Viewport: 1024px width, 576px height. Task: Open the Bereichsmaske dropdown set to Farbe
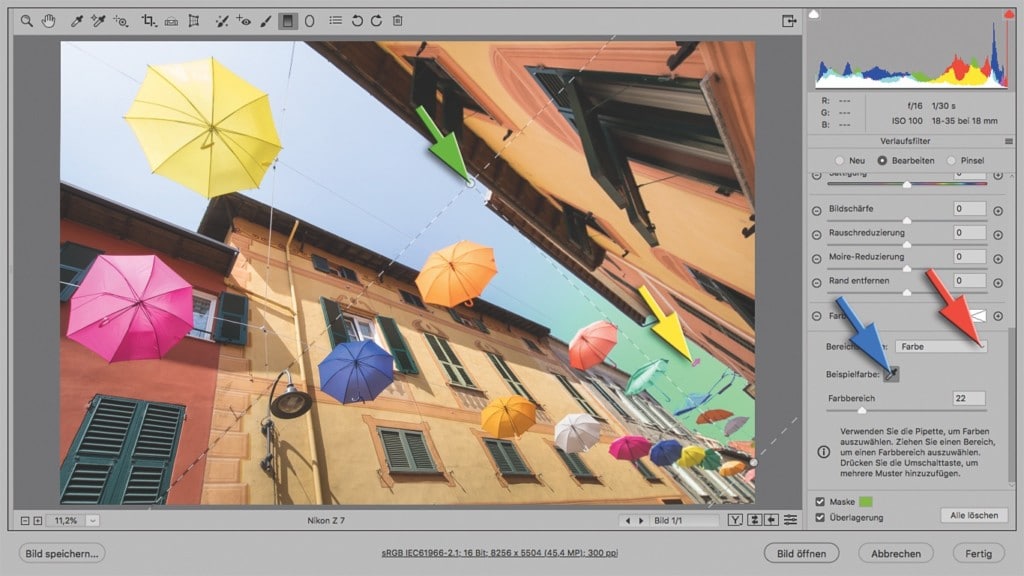coord(941,347)
